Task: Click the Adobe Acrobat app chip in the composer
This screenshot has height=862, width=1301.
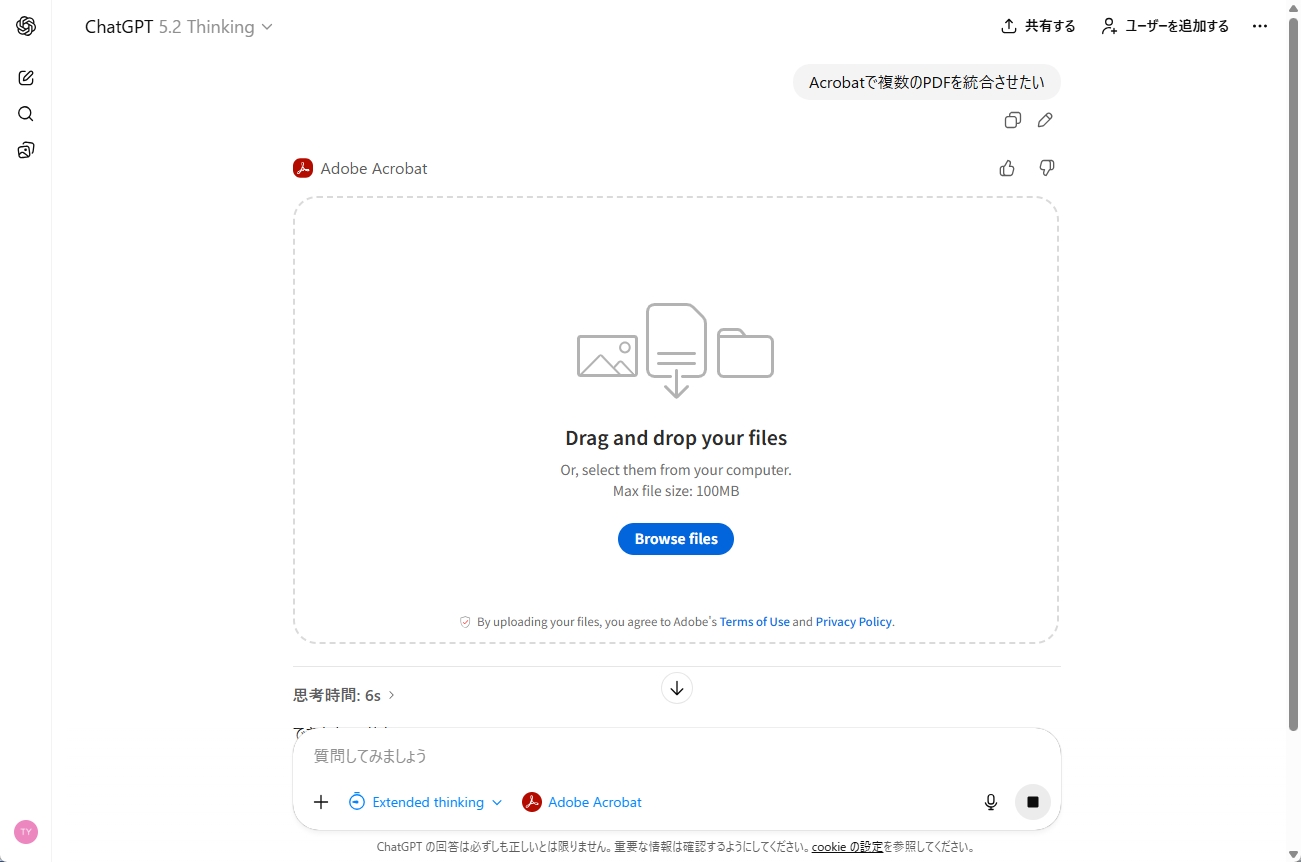Action: pos(582,802)
